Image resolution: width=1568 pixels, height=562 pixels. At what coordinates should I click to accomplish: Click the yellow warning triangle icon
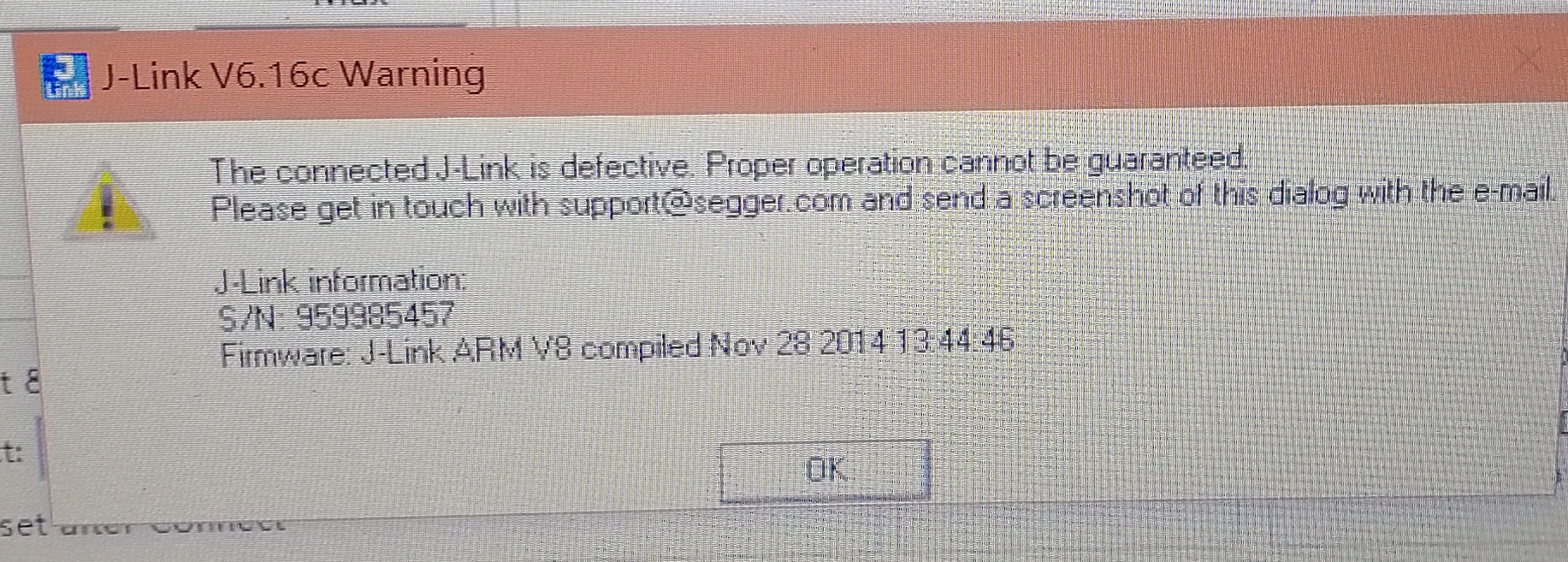(x=108, y=202)
